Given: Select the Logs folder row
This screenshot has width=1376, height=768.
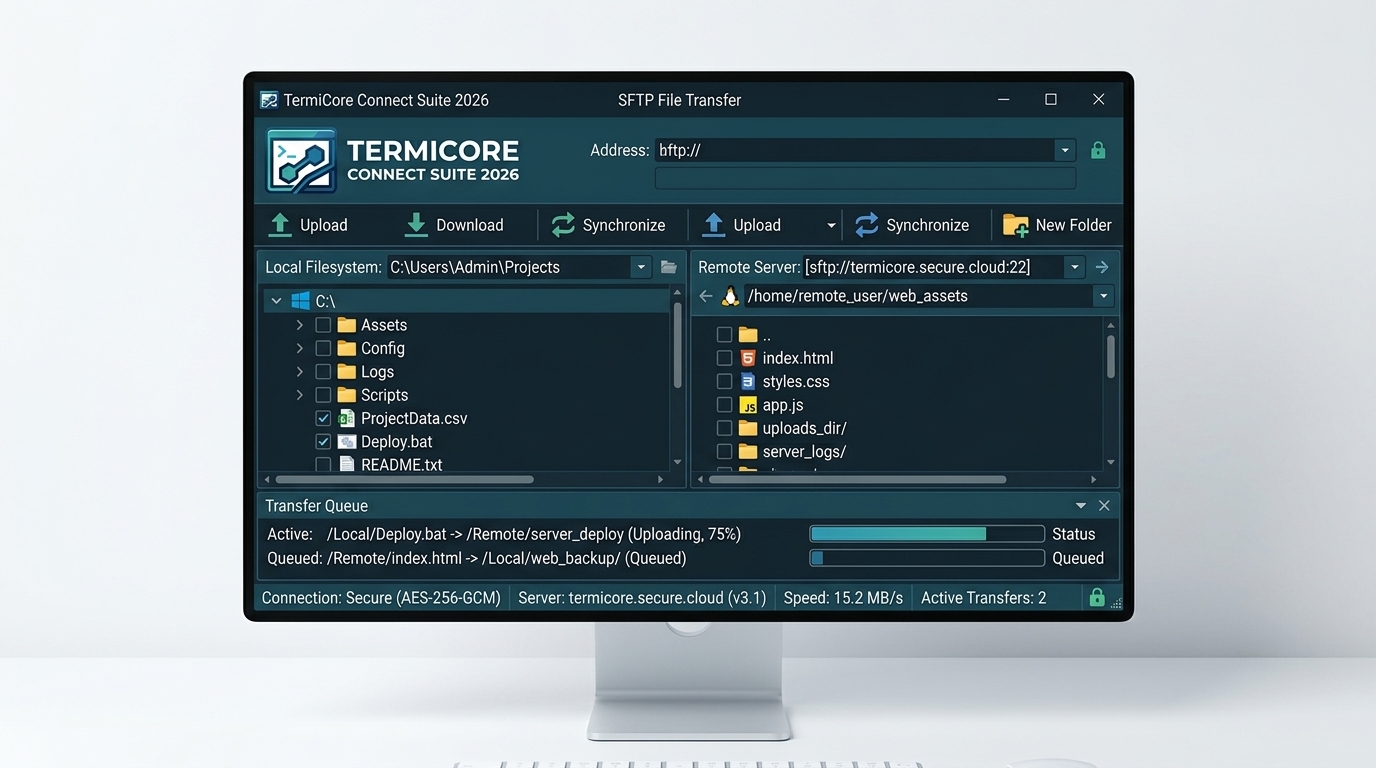Looking at the screenshot, I should click(x=467, y=371).
